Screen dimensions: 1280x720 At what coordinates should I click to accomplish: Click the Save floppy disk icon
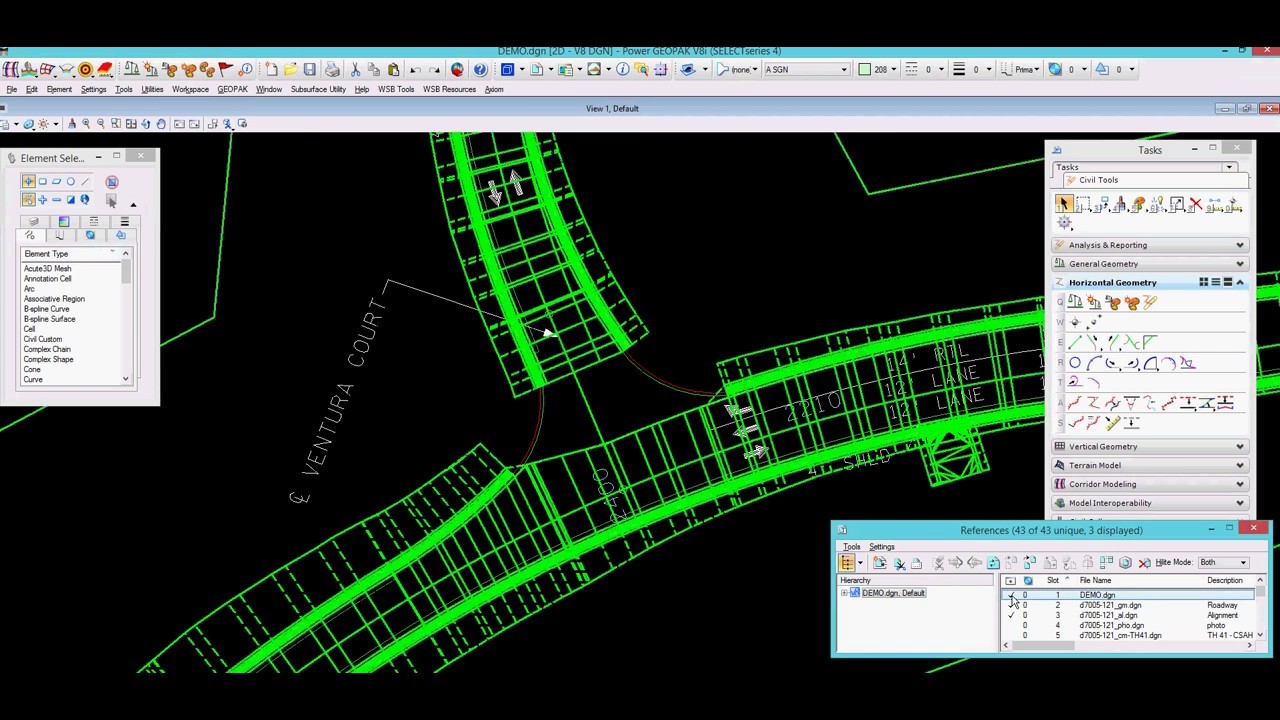[x=310, y=69]
